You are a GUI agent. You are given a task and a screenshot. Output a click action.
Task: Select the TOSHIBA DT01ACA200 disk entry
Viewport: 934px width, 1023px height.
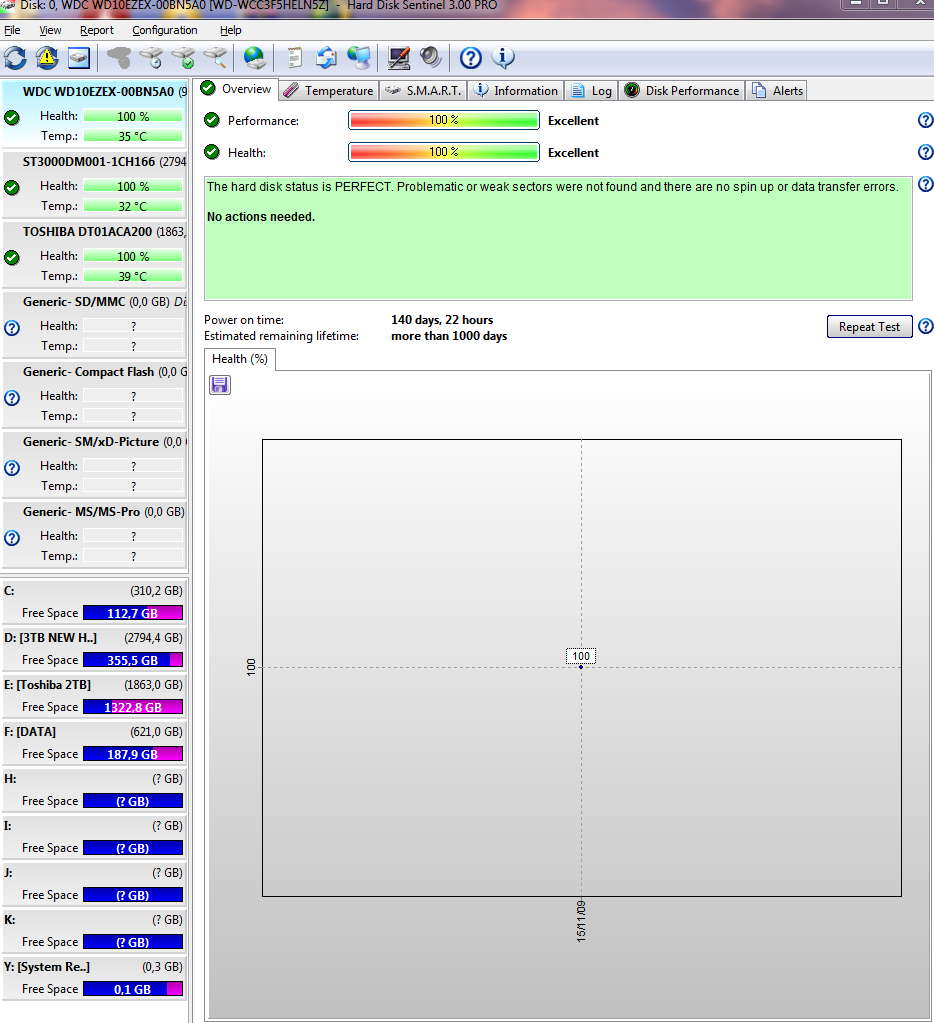(x=94, y=231)
